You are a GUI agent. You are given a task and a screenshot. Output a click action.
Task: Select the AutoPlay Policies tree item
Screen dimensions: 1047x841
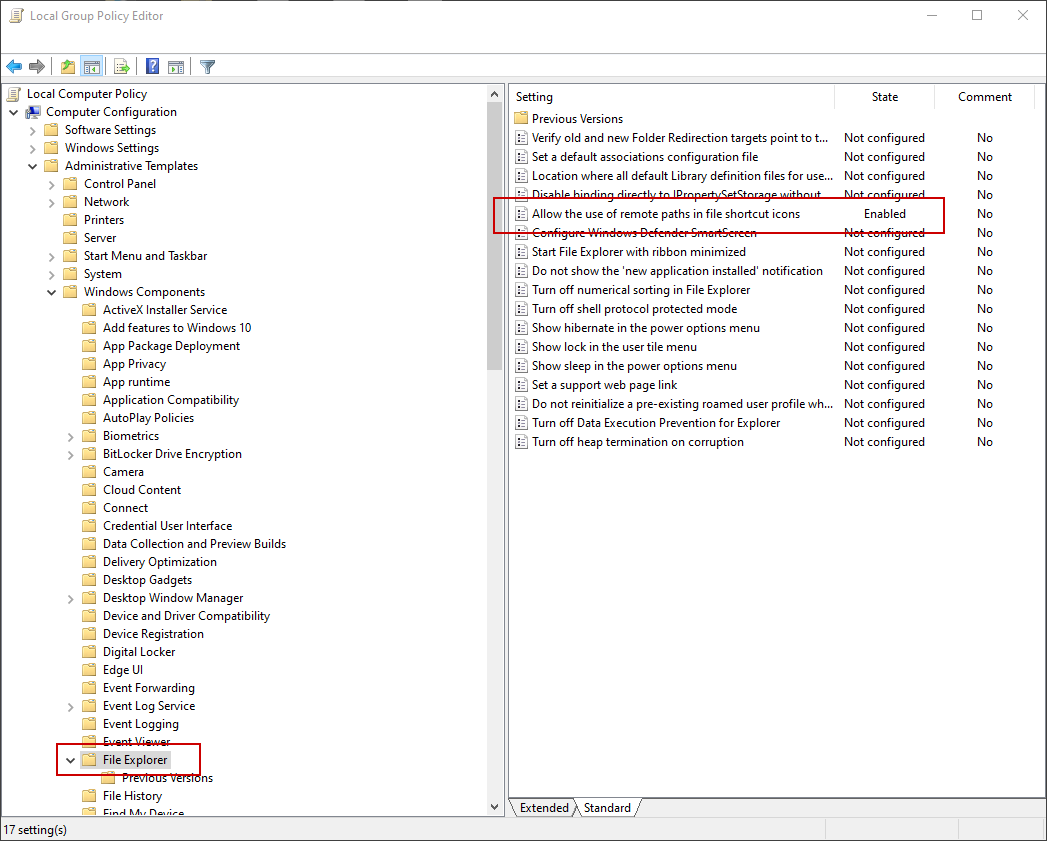[148, 417]
